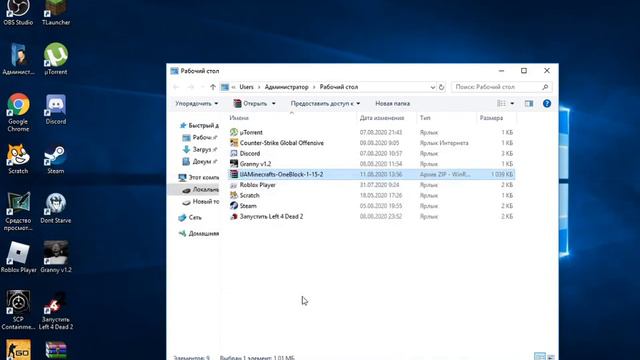Select UAMinecrafts-OneBlock-1-15-2 archive row
Viewport: 640px width, 360px height.
click(371, 174)
